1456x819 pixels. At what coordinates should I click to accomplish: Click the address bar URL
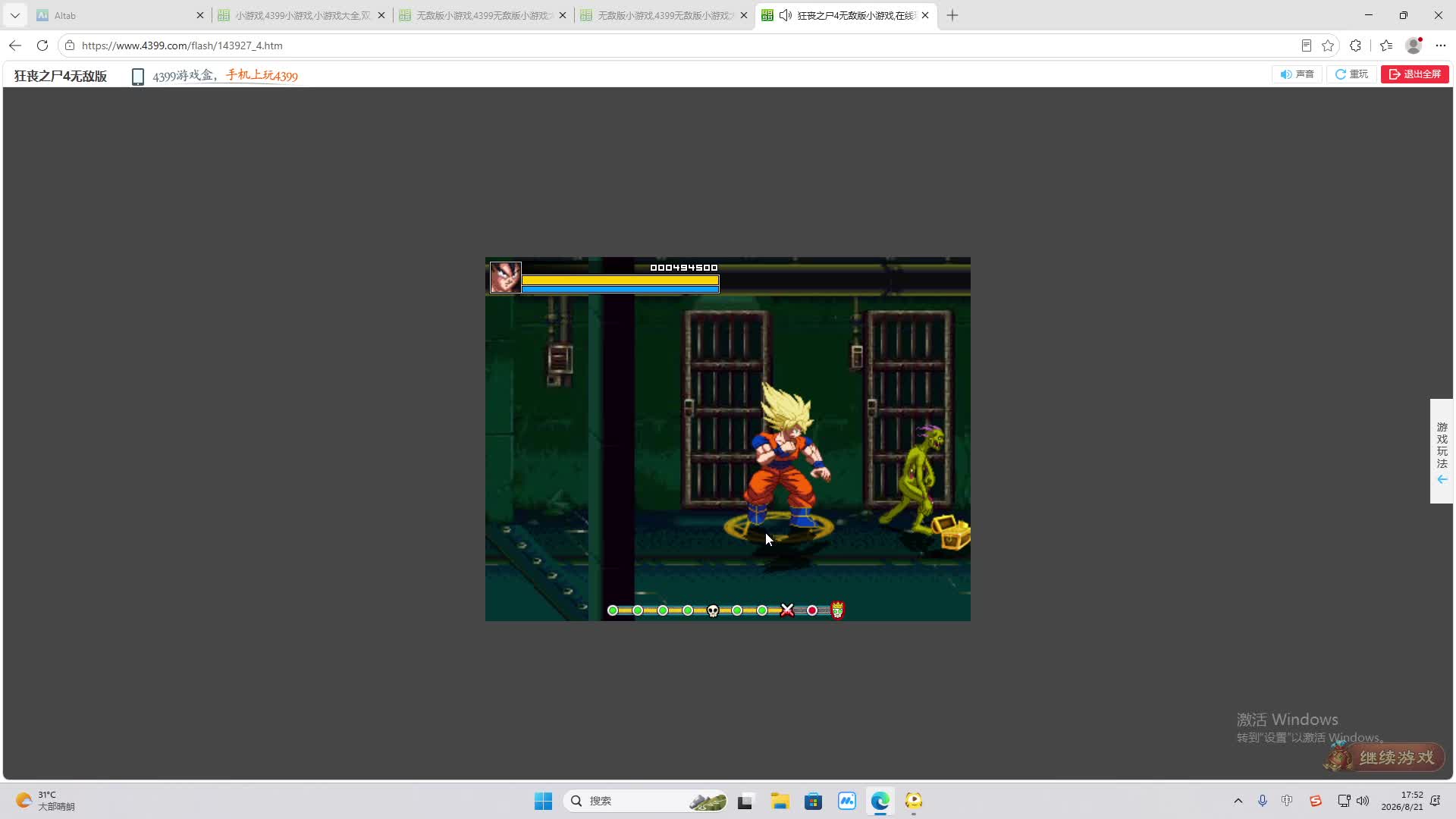coord(182,45)
